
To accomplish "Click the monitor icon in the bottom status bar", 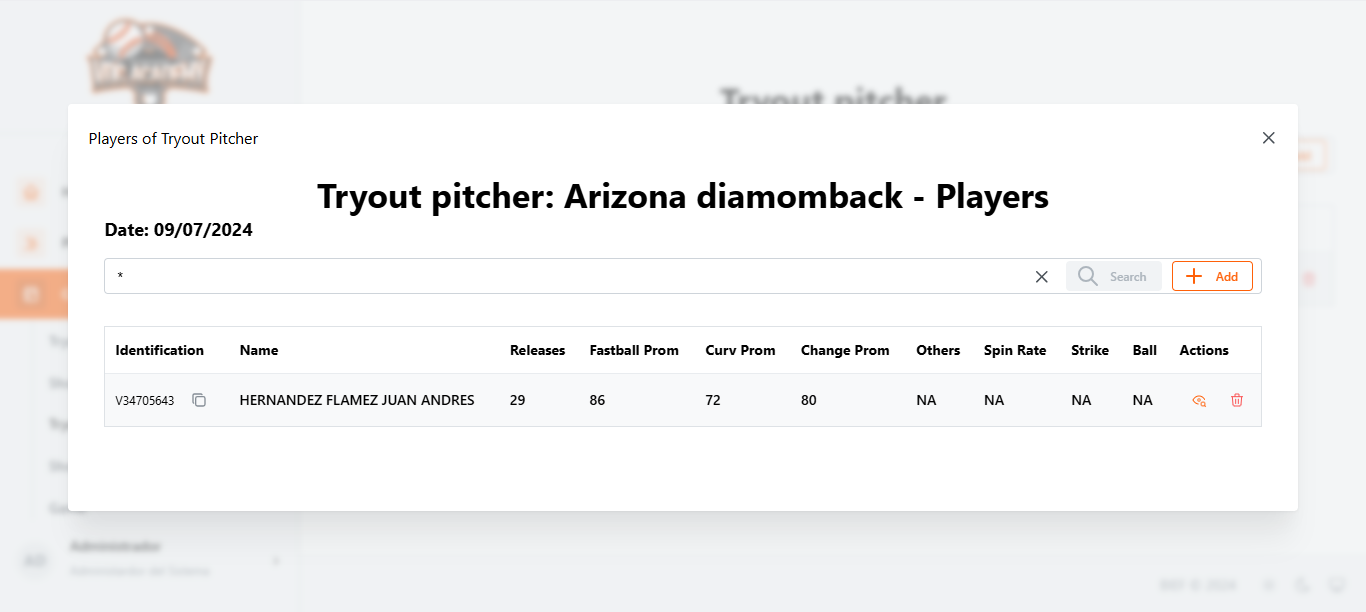I will point(1337,585).
